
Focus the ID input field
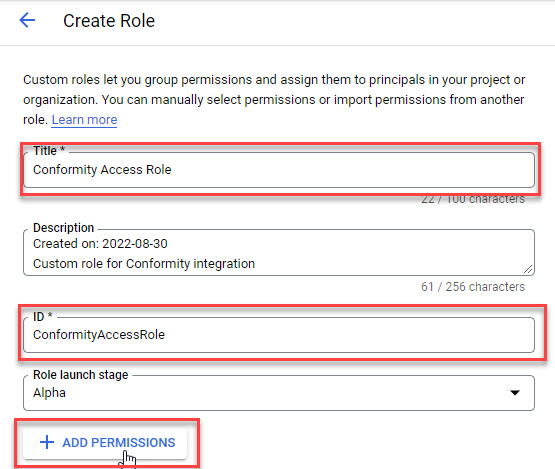[279, 335]
